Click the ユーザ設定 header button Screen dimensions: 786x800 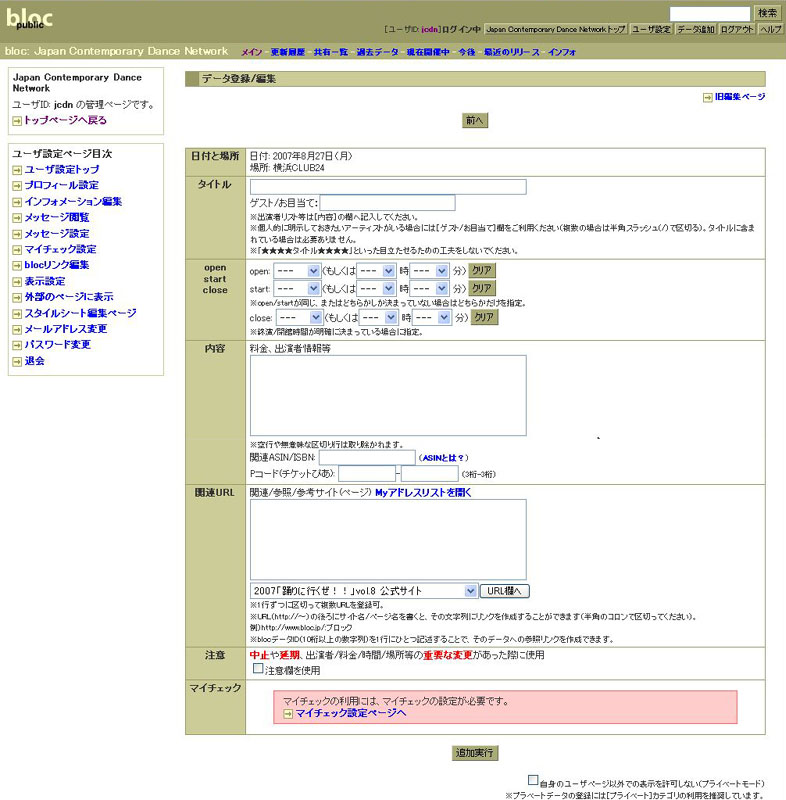pyautogui.click(x=651, y=30)
